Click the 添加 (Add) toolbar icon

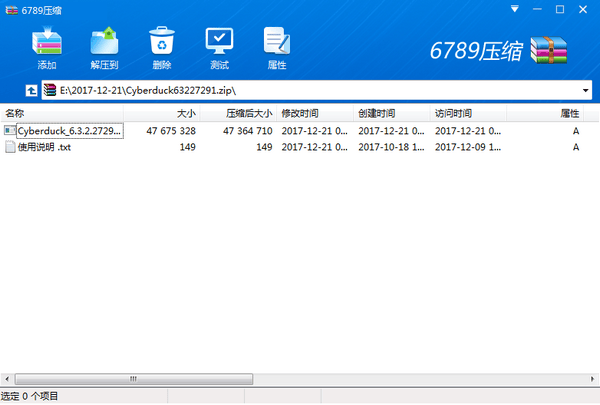click(x=47, y=41)
